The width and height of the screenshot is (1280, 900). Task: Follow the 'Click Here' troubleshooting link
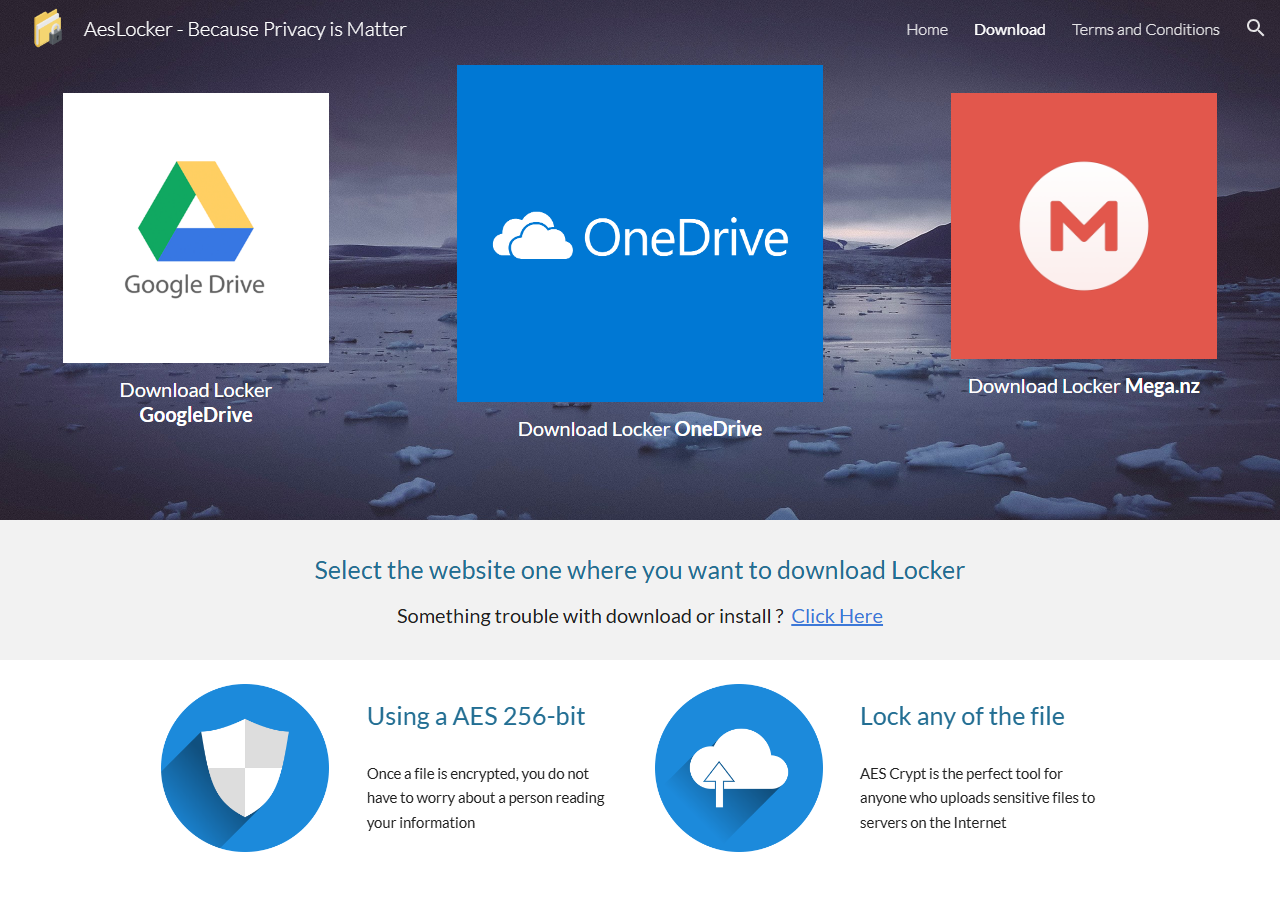(837, 616)
